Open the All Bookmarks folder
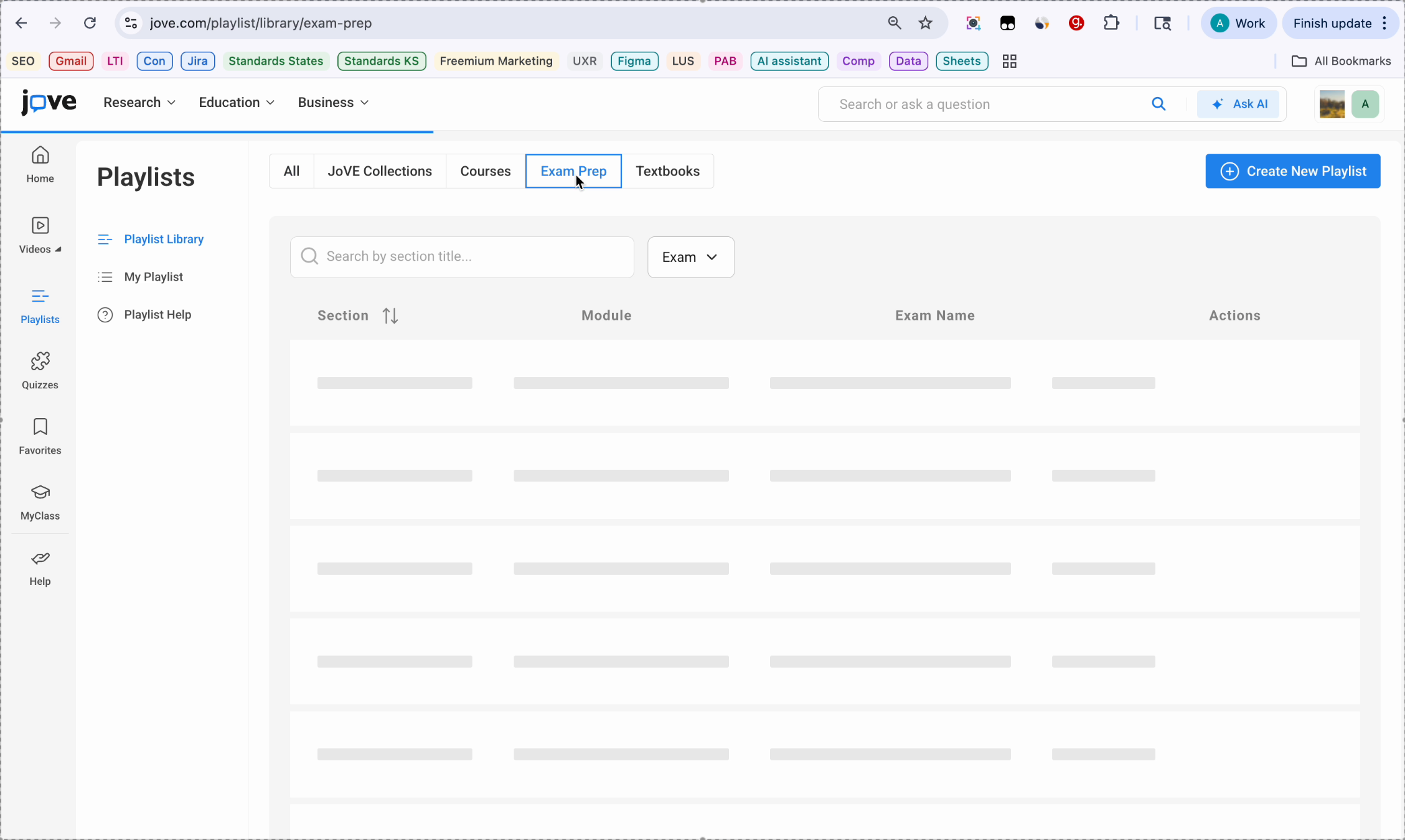Image resolution: width=1405 pixels, height=840 pixels. (x=1341, y=61)
